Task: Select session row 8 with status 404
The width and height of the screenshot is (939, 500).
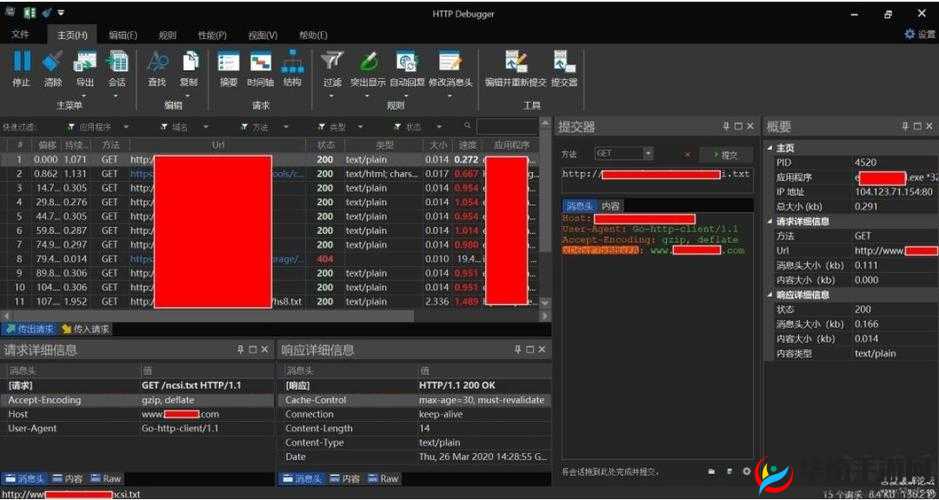Action: (x=270, y=259)
